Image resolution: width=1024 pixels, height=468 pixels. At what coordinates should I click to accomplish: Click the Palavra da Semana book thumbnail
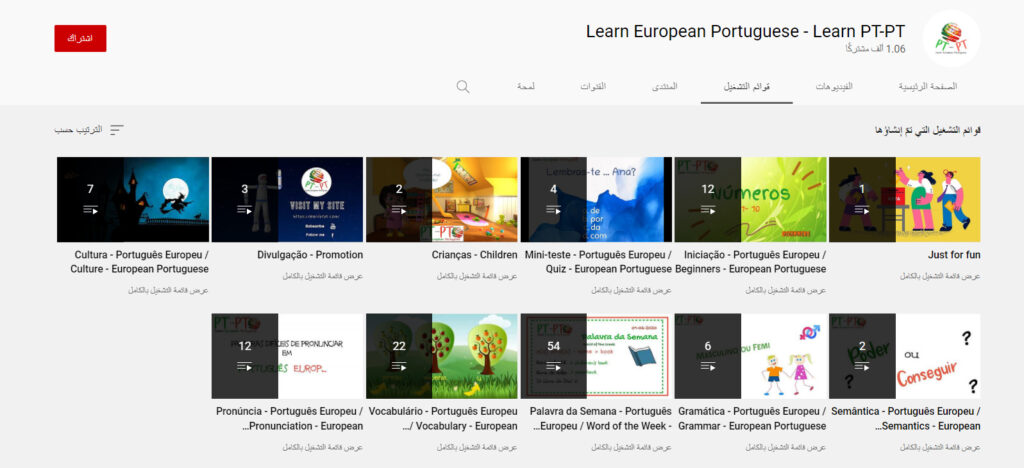coord(596,356)
